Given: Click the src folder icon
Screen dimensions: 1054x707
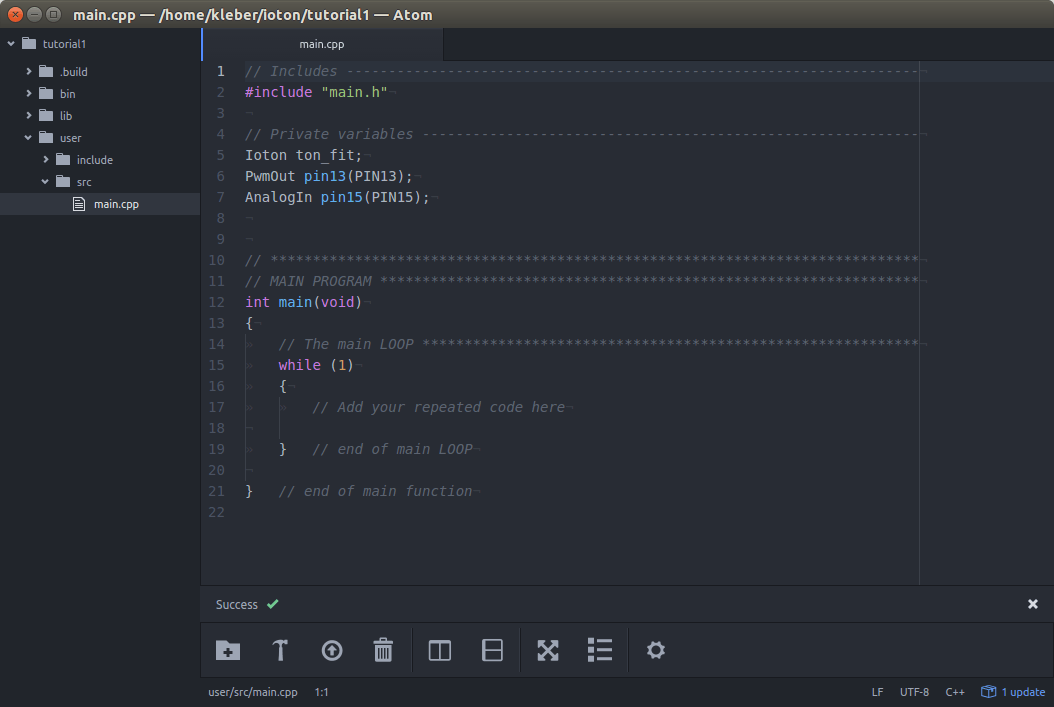Looking at the screenshot, I should (63, 181).
